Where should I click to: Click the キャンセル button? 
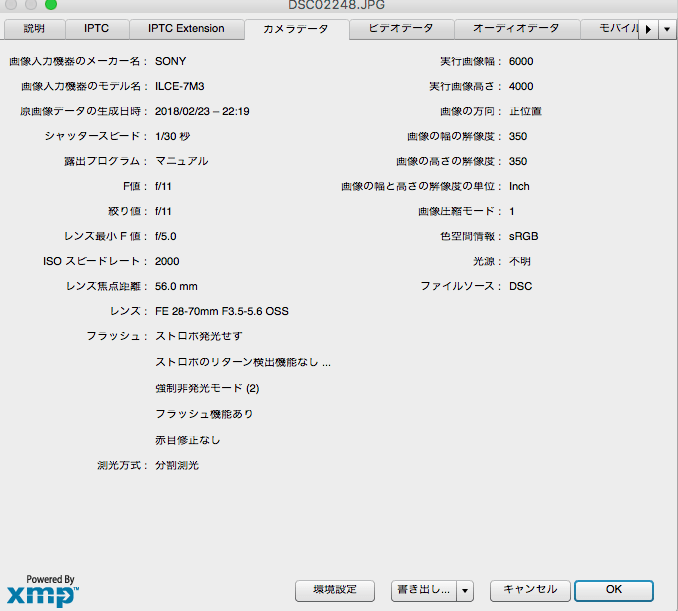(x=530, y=590)
